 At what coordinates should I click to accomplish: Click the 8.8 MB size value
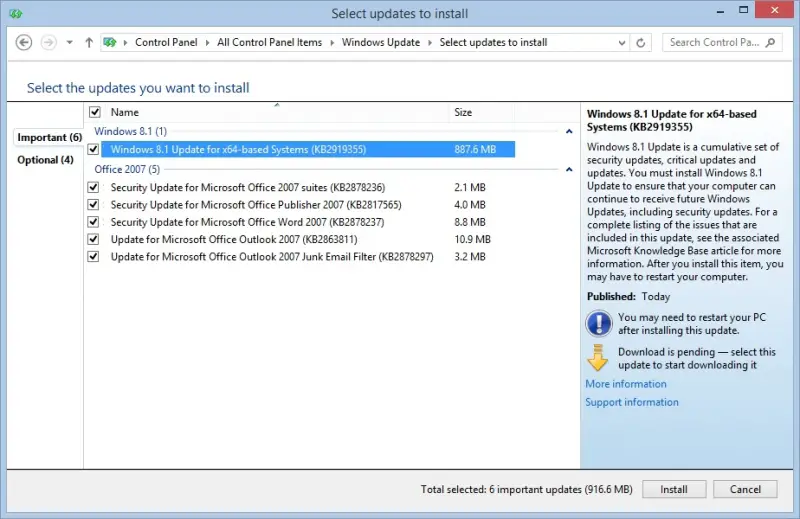[x=470, y=222]
